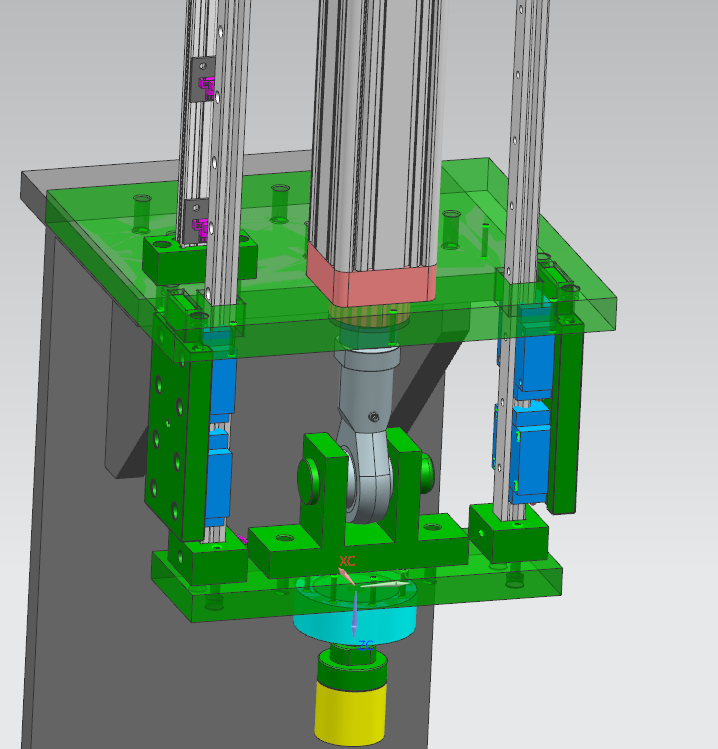Click the blue ZC axis label
718x749 pixels.
click(366, 646)
